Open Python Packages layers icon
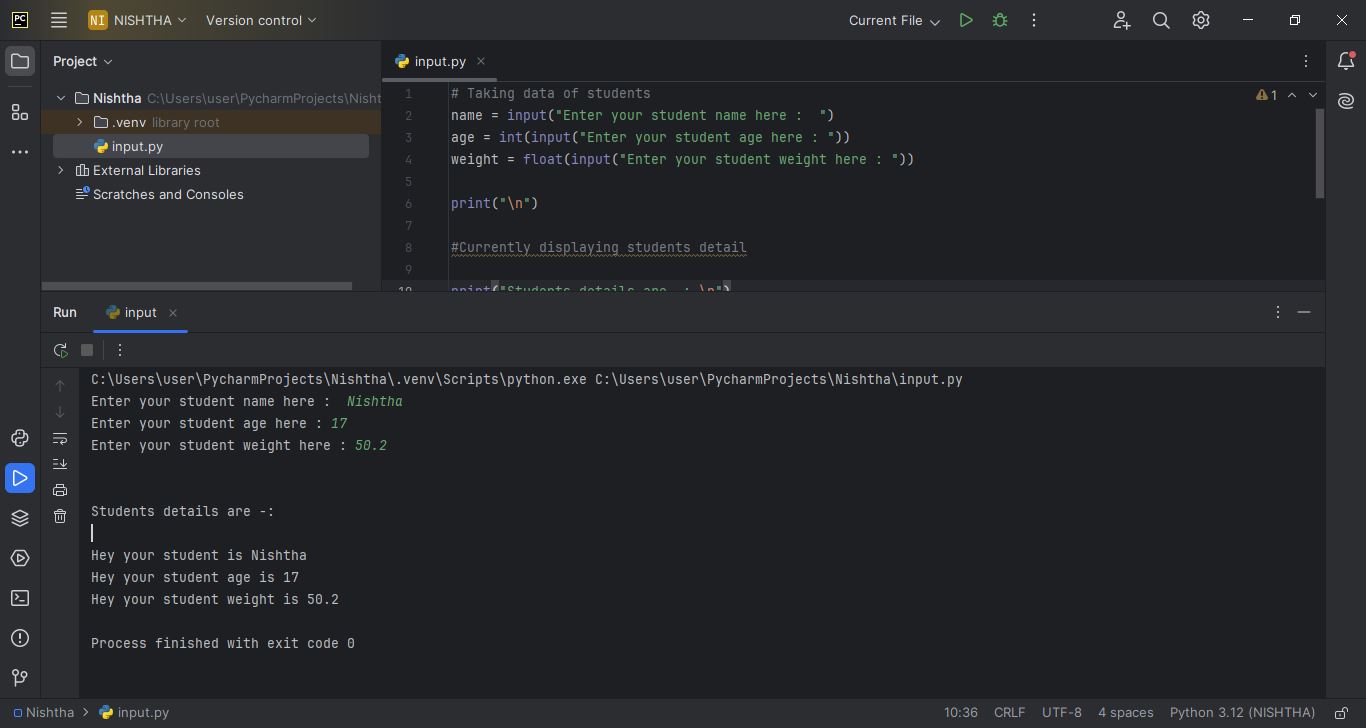1366x728 pixels. (x=20, y=518)
